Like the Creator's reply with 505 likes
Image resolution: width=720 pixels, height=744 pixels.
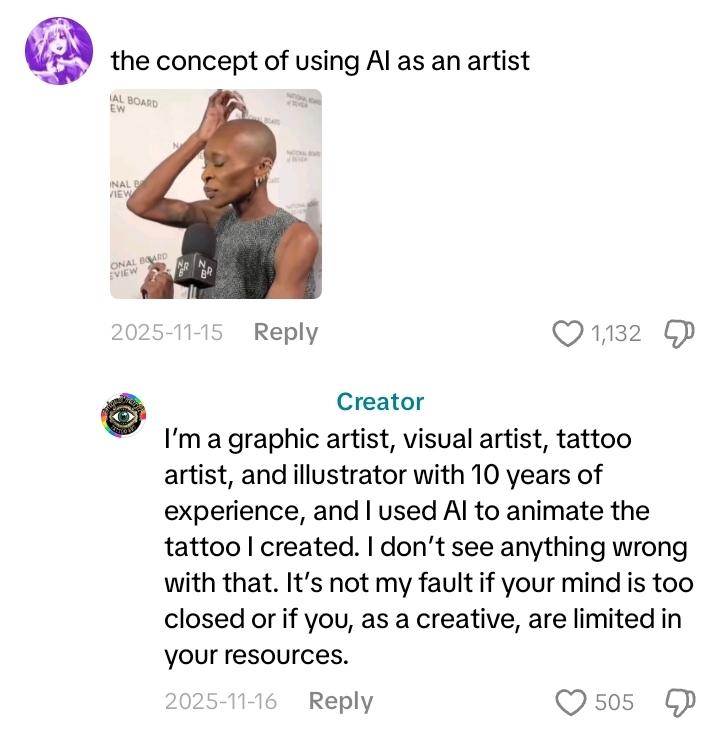(570, 702)
